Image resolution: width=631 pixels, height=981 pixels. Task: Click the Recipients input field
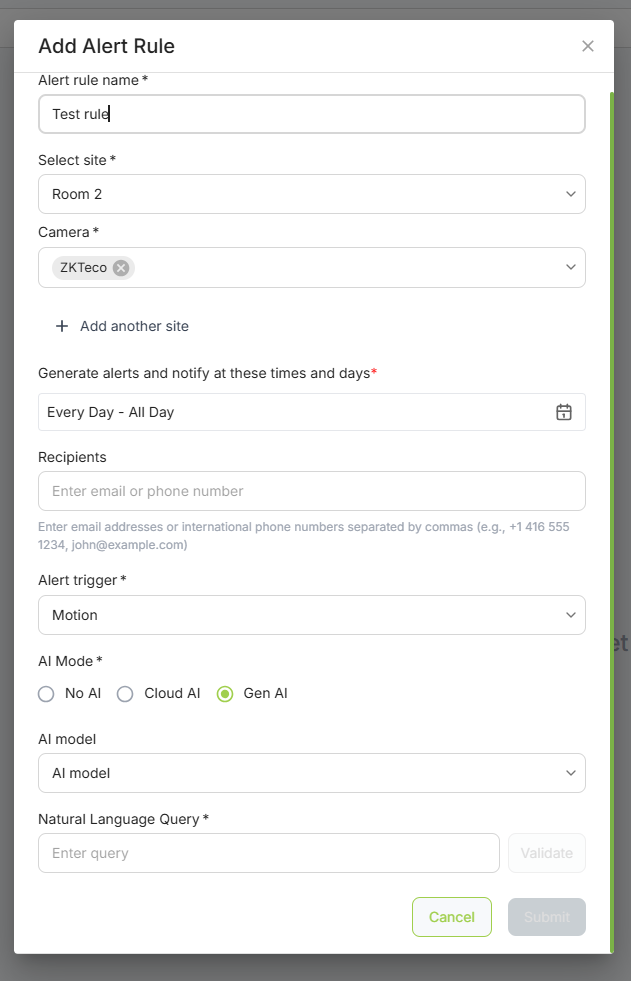point(311,491)
